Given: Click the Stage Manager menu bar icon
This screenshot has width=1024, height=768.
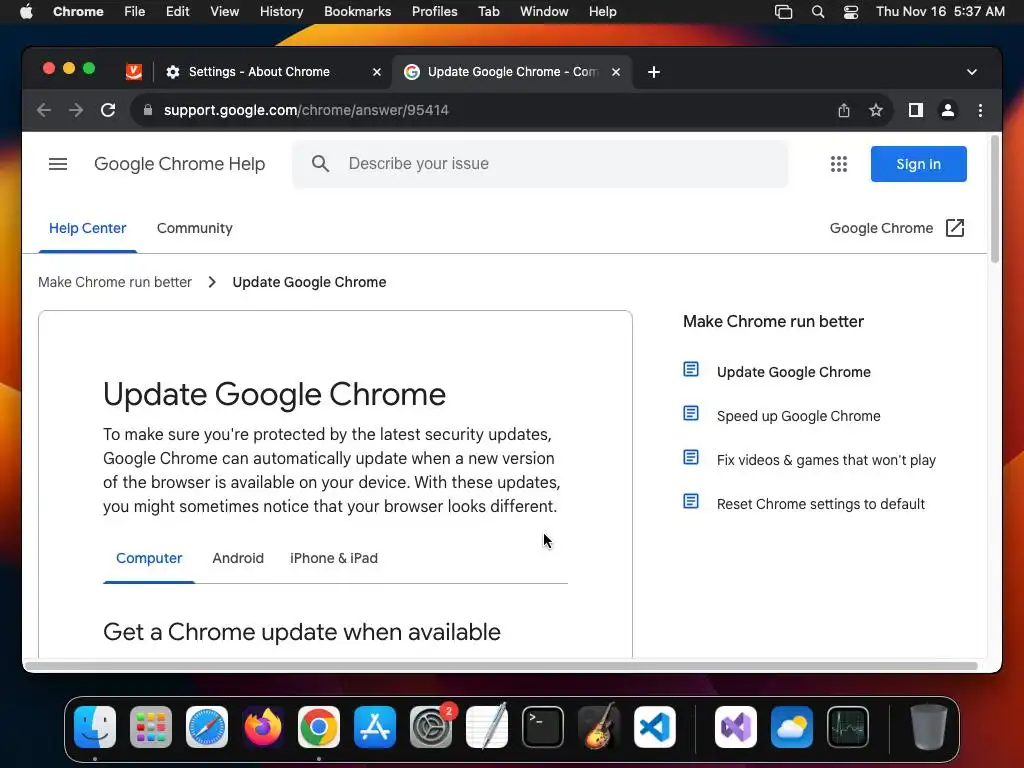Looking at the screenshot, I should [x=783, y=12].
